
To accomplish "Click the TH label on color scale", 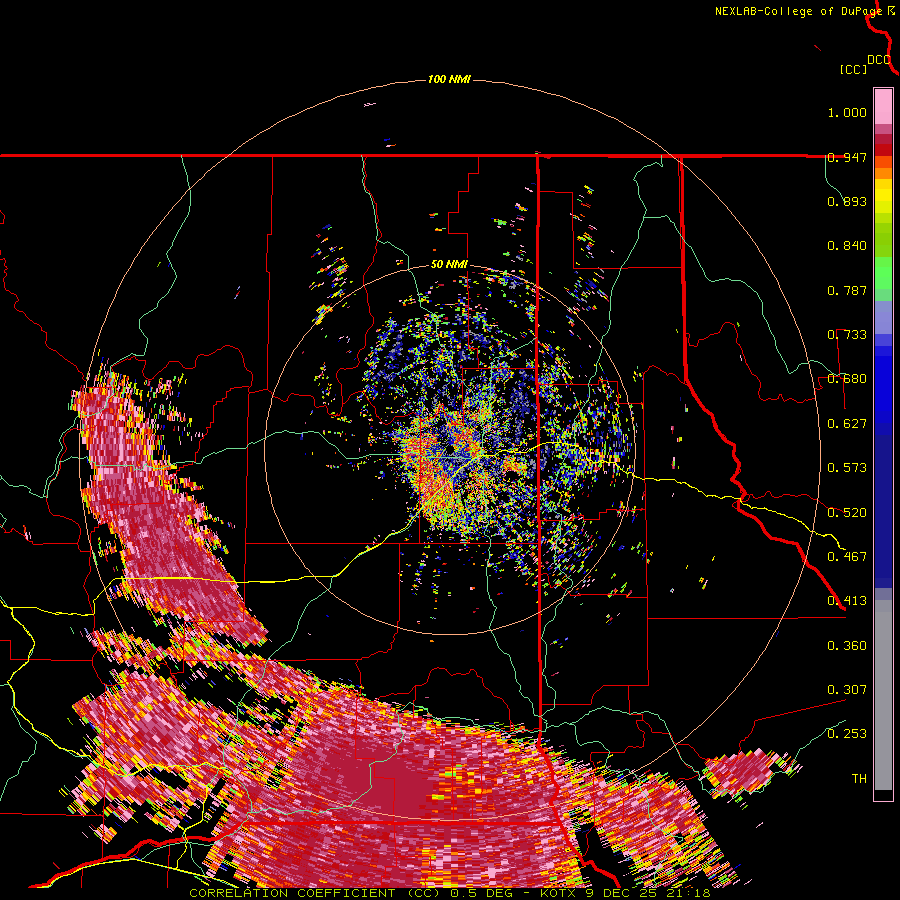I will [x=859, y=779].
